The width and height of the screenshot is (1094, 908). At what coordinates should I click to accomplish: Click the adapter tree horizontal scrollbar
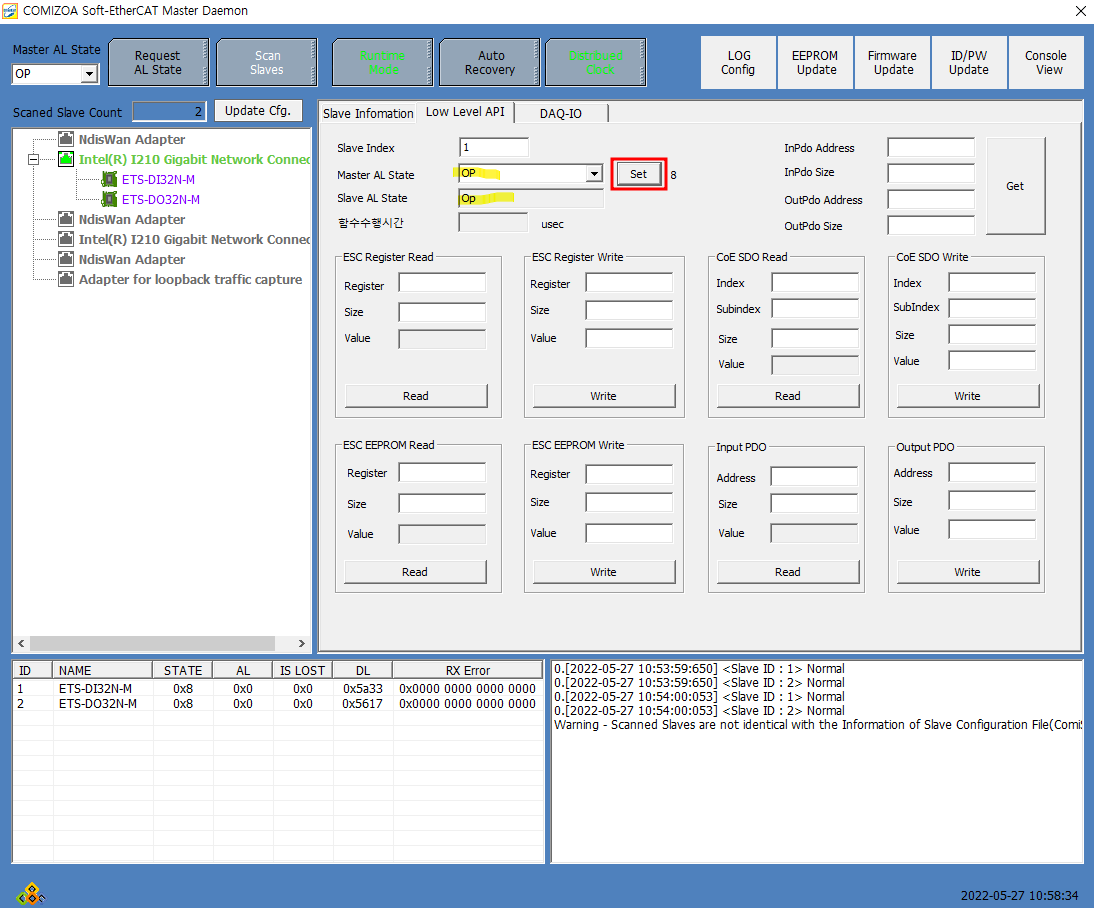[x=150, y=644]
